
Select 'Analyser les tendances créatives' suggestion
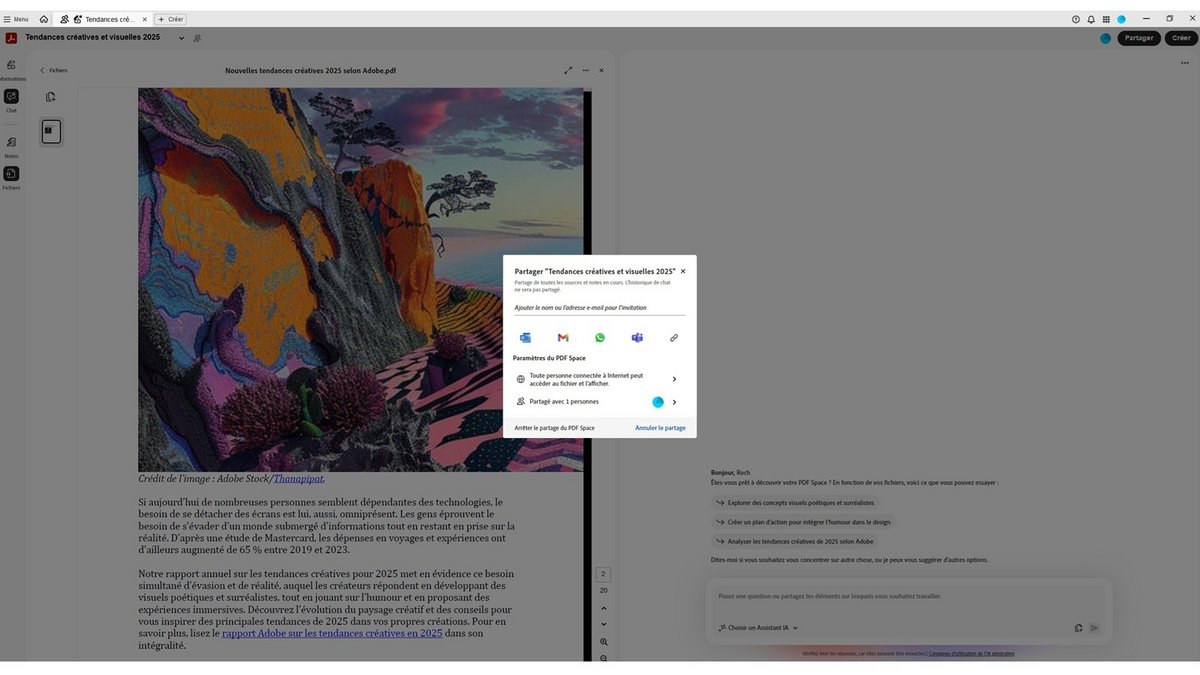click(x=793, y=541)
